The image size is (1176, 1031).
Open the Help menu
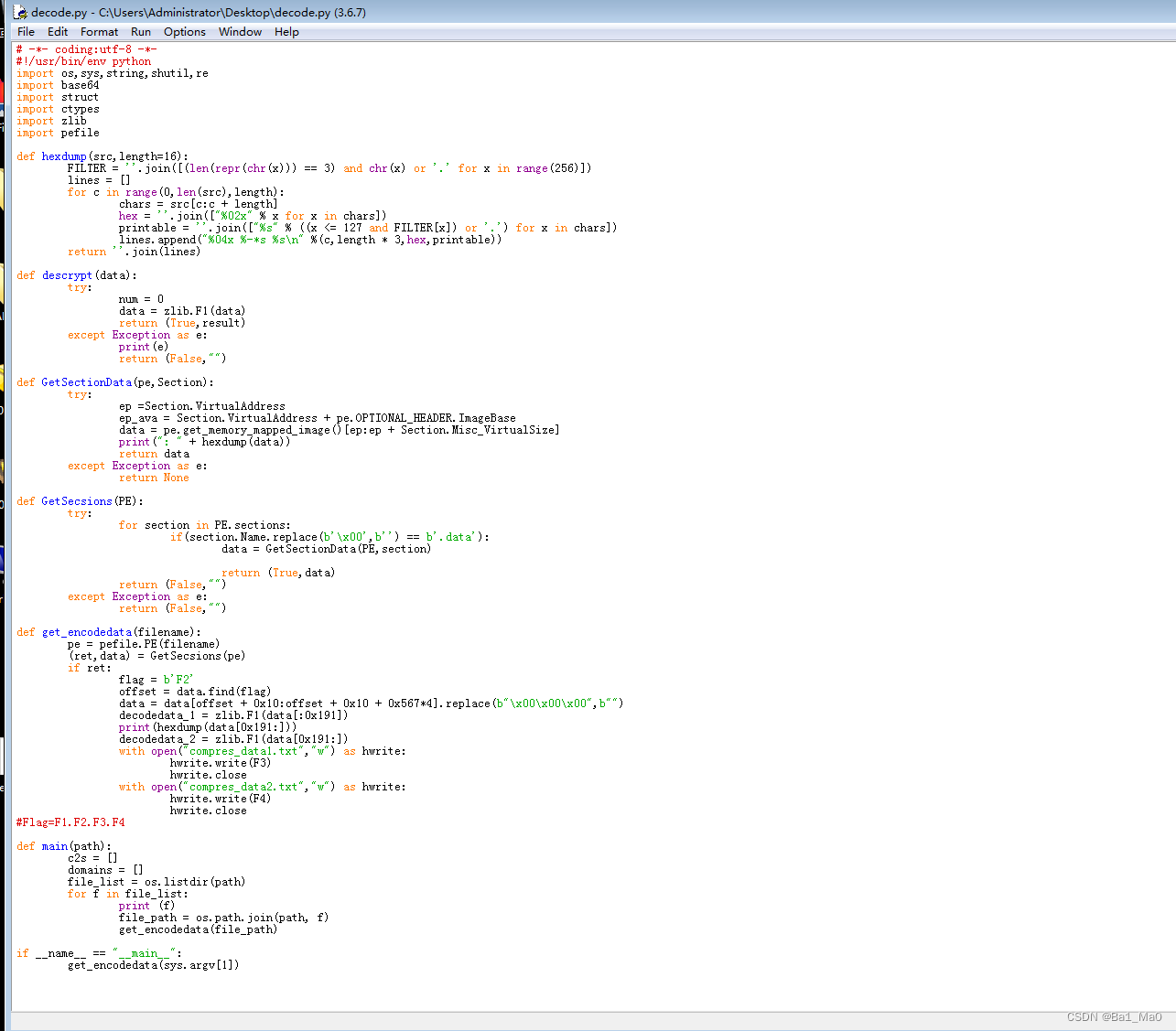286,32
